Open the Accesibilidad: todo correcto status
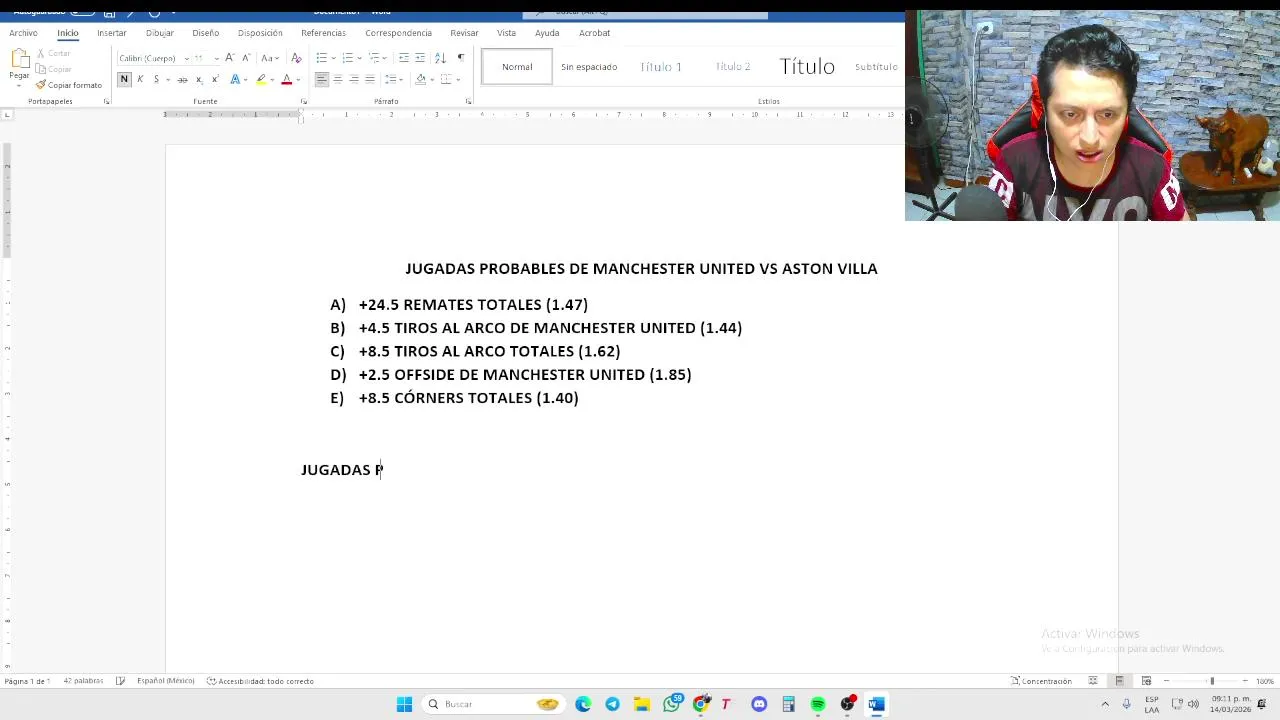The height and width of the screenshot is (720, 1280). tap(260, 681)
